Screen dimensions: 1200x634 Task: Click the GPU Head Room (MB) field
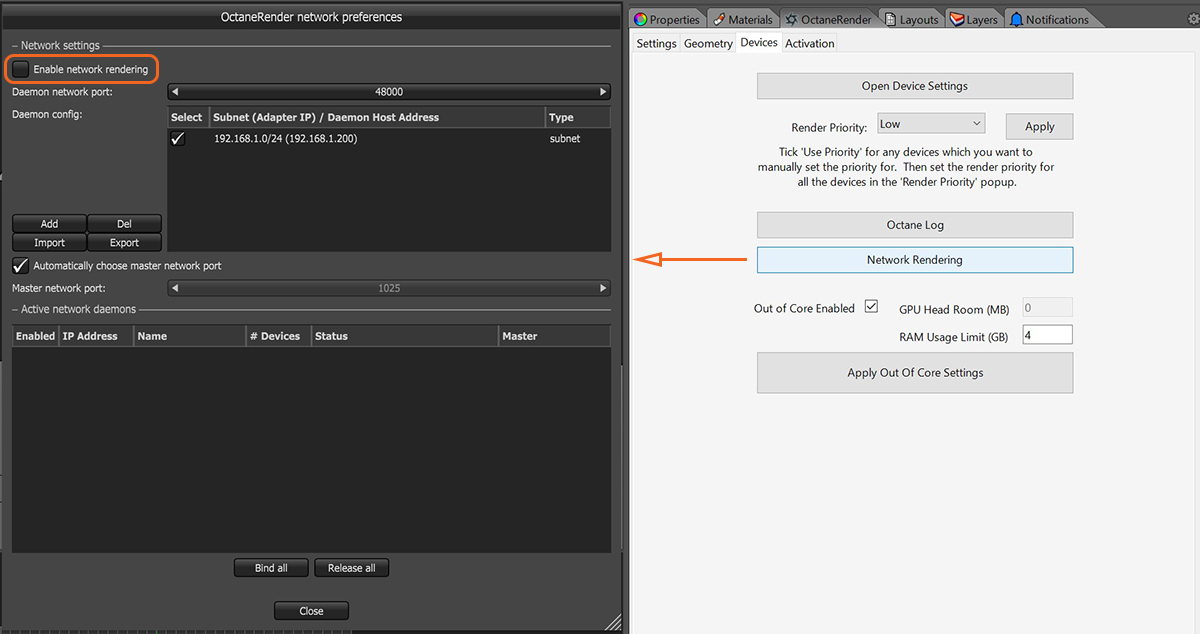pos(1048,308)
